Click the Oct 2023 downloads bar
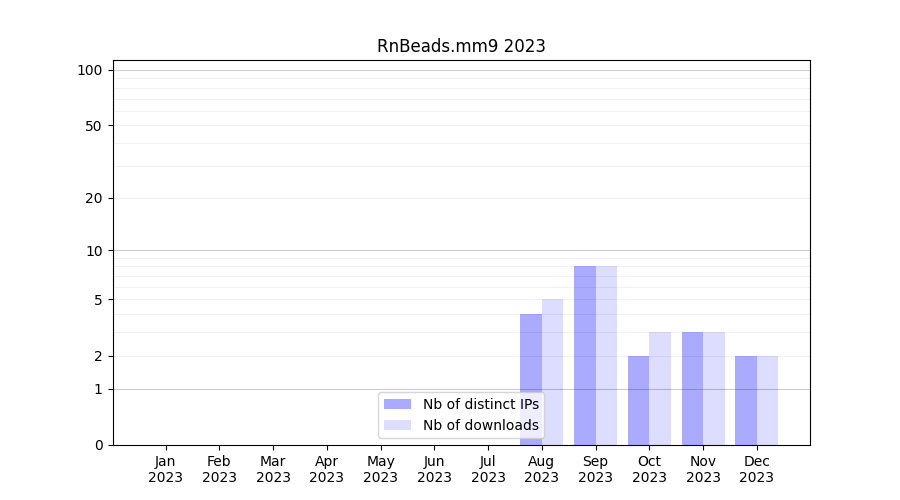Screen dimensions: 900x500 tap(660, 388)
